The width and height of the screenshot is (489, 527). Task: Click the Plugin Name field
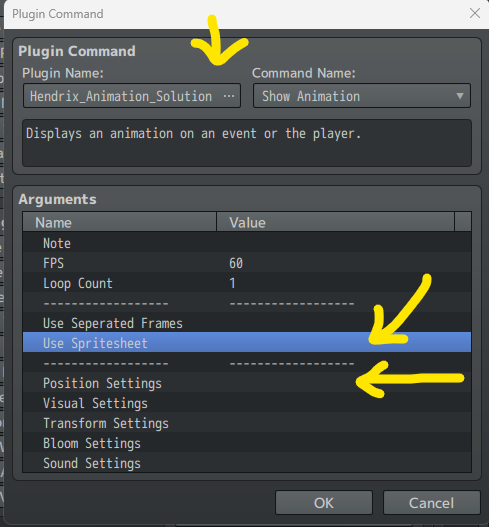tap(132, 96)
